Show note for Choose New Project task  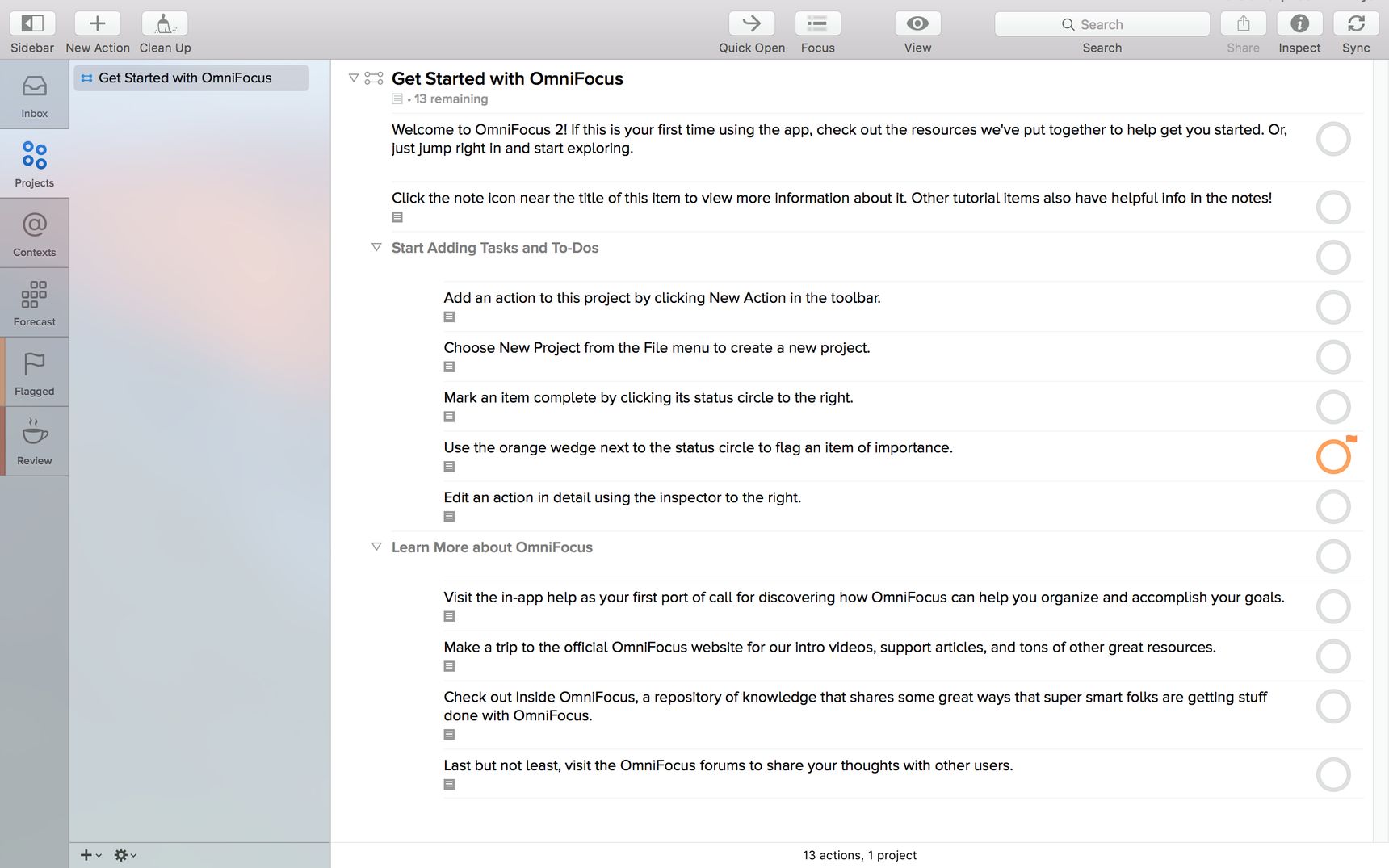pyautogui.click(x=449, y=367)
